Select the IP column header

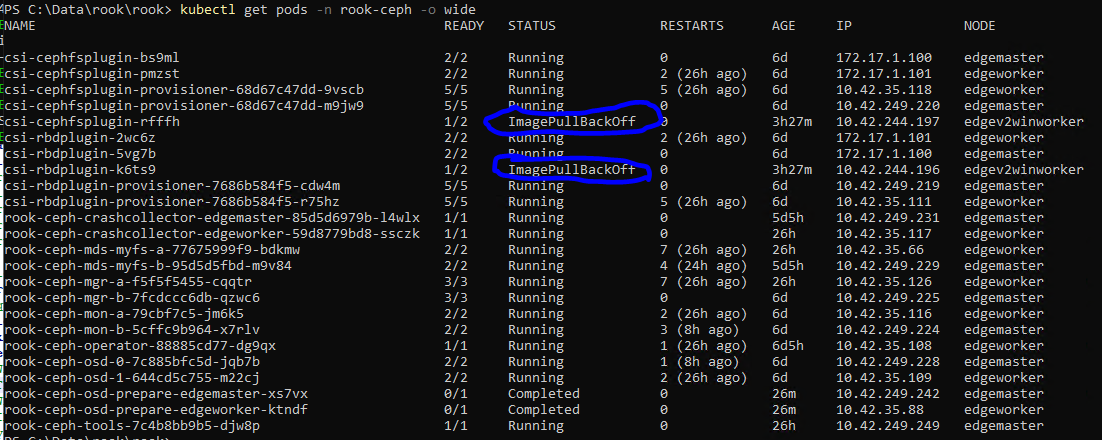(844, 26)
